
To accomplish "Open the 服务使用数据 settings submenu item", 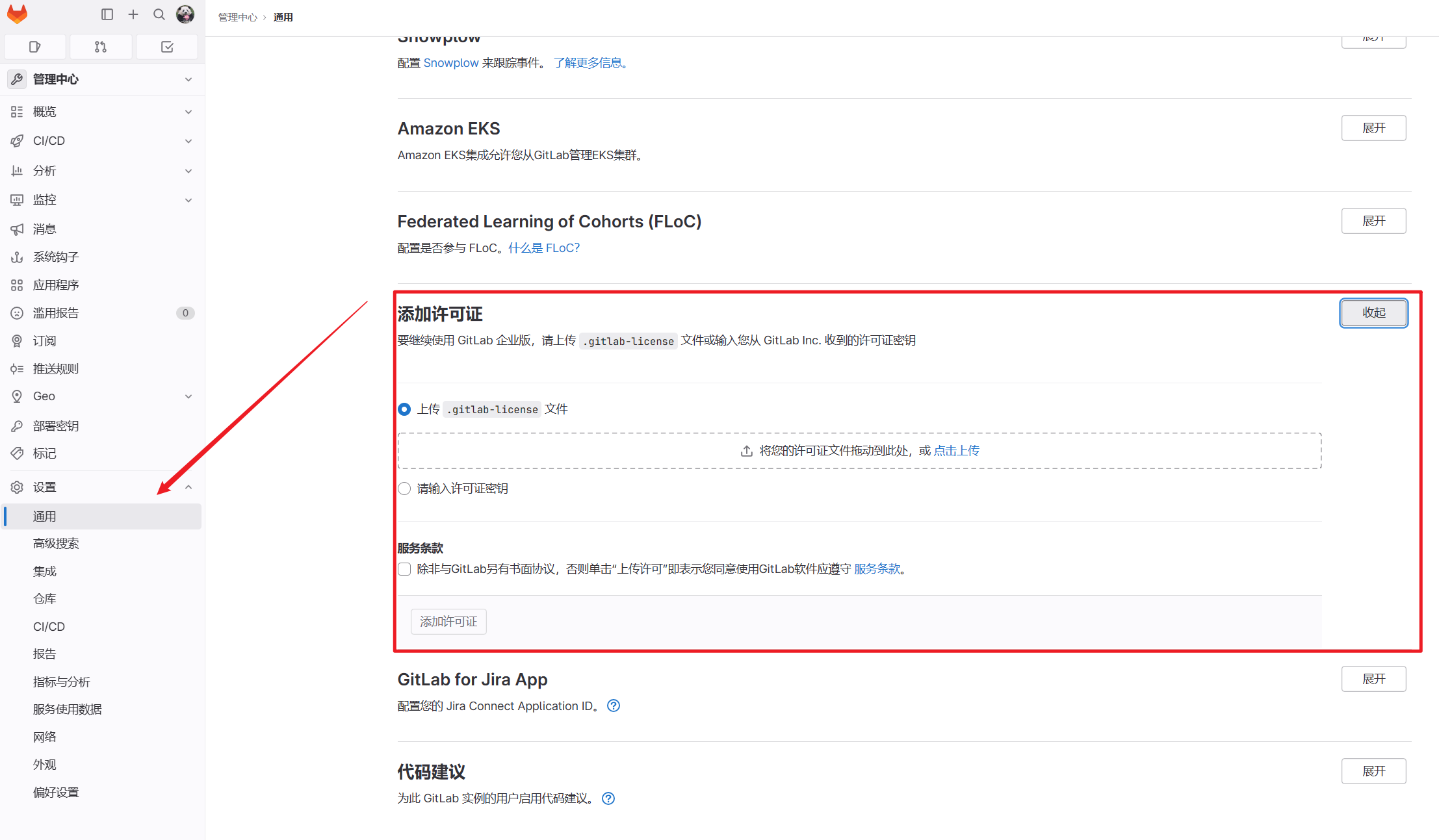I will 102,709.
